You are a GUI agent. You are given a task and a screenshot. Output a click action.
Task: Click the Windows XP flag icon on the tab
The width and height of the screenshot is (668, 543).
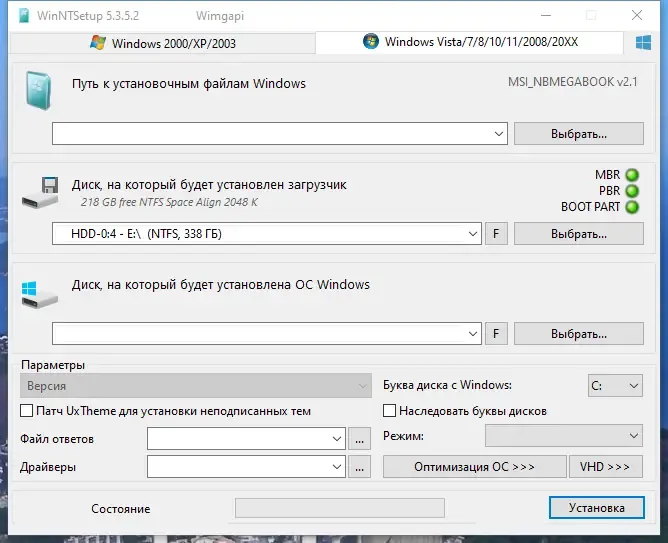[98, 43]
